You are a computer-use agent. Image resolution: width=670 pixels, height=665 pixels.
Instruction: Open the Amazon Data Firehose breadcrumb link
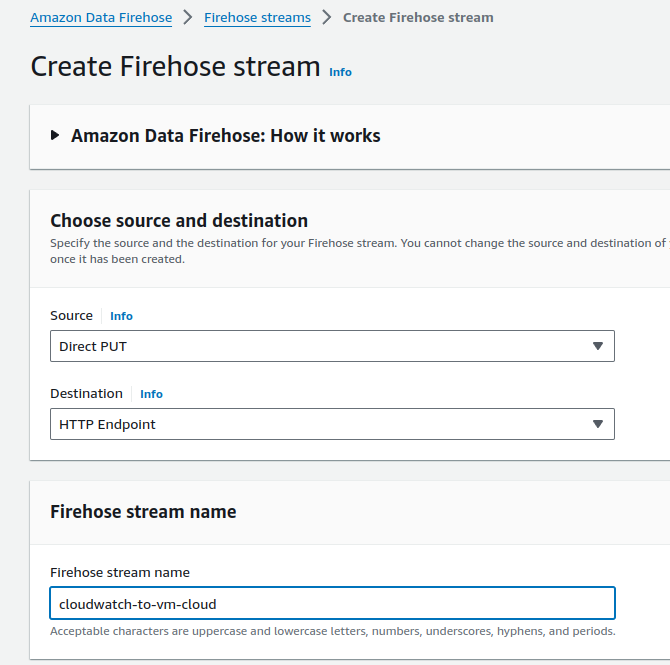[101, 18]
